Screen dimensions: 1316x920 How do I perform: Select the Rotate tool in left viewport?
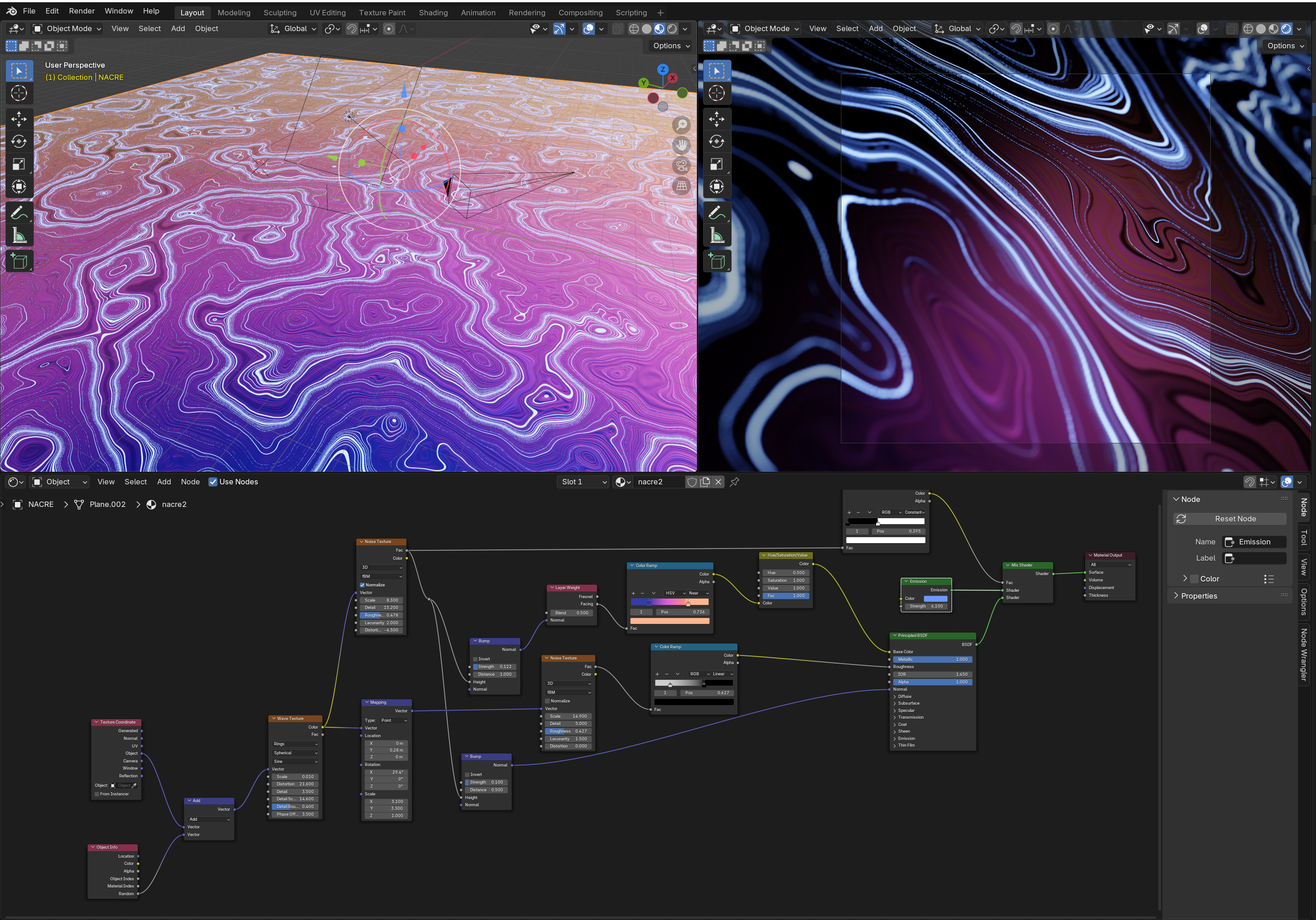pos(19,141)
